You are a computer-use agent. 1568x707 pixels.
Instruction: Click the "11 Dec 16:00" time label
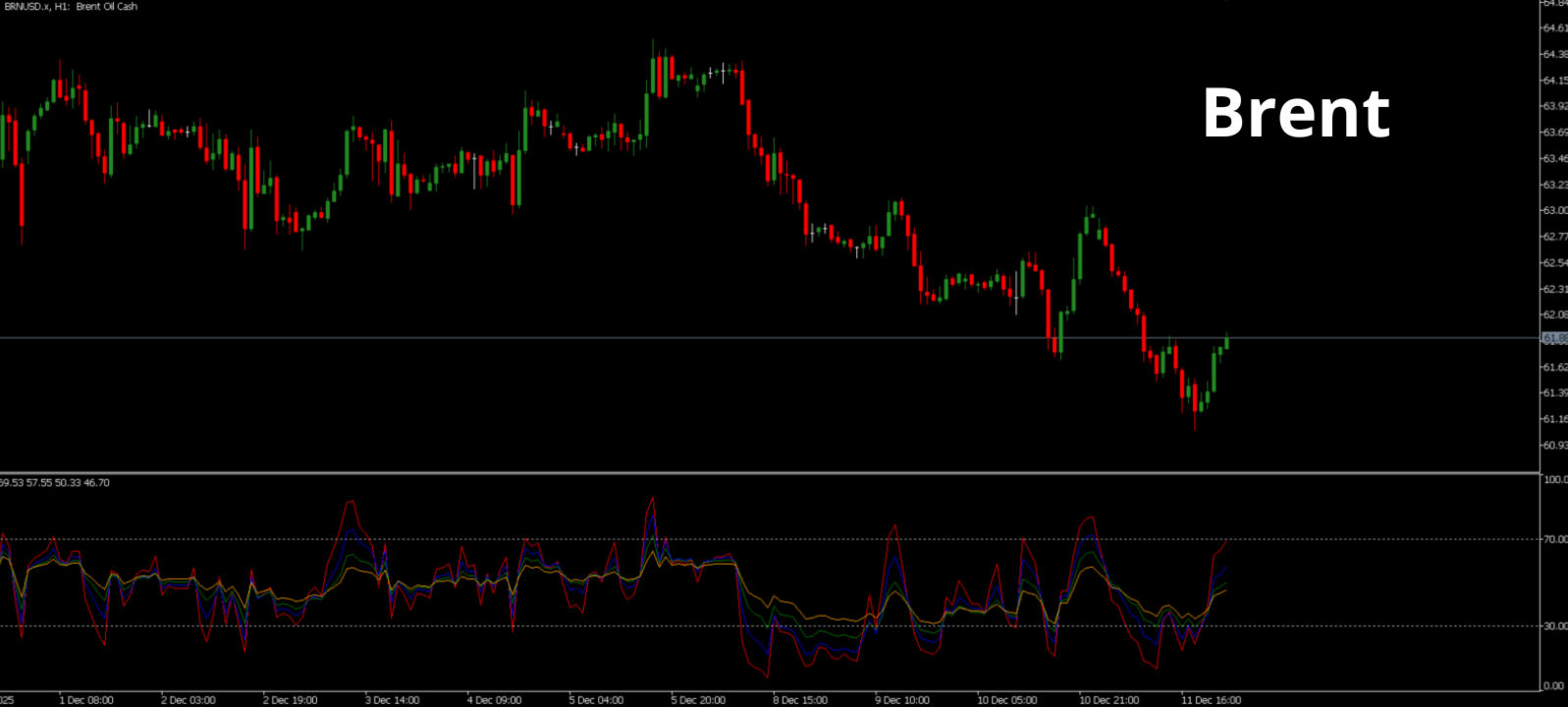point(1211,700)
